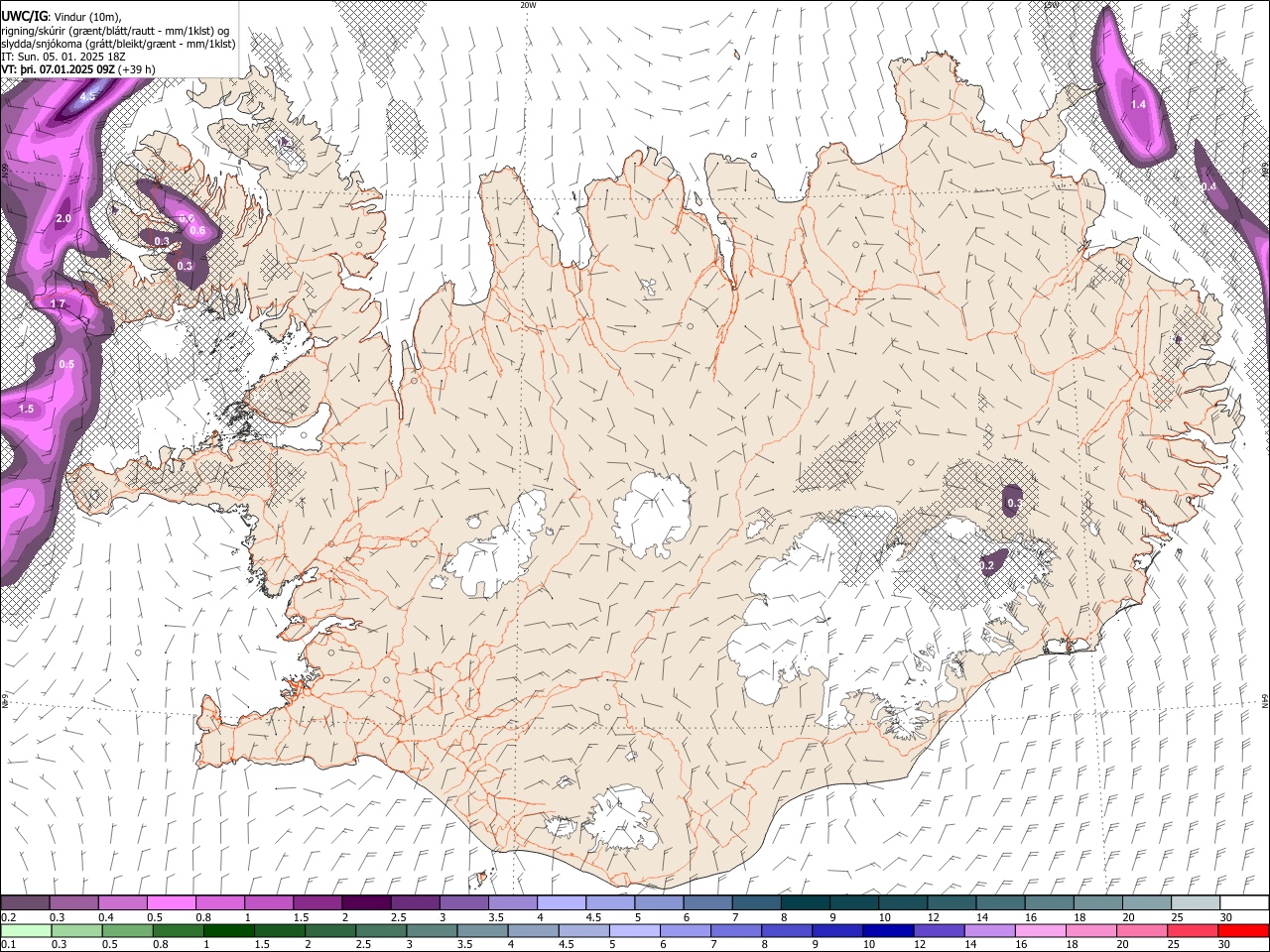
Task: Click the '15W' longitude label at top
Action: coord(1051,5)
